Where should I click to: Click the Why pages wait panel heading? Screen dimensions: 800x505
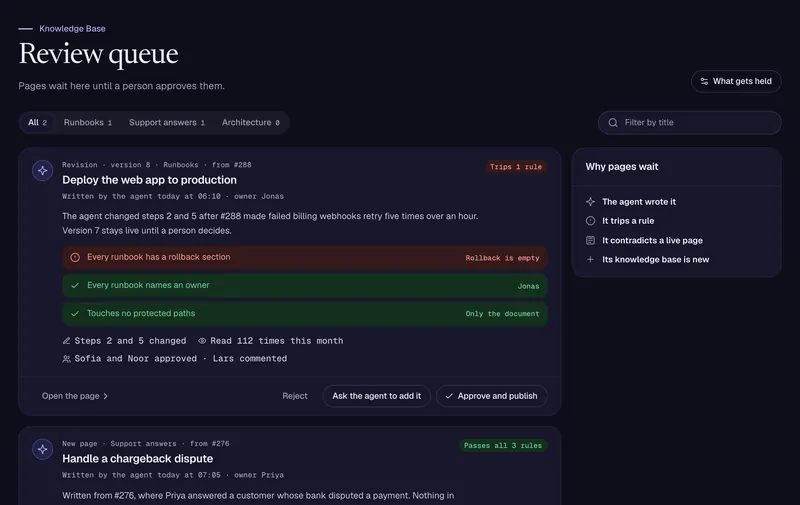622,167
